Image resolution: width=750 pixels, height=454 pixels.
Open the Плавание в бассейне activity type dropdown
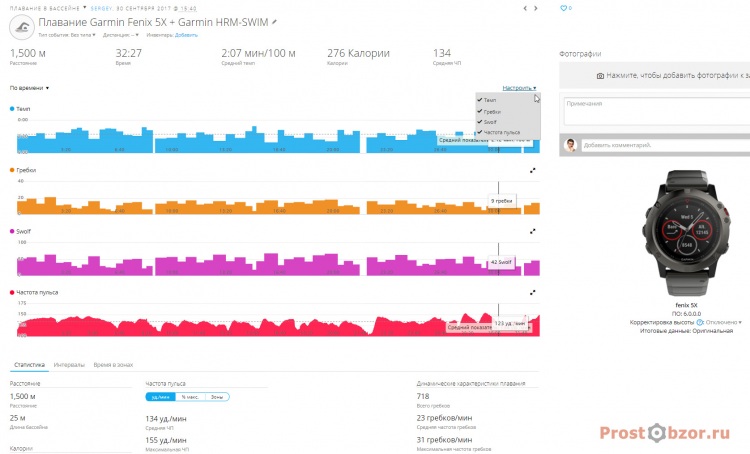(x=48, y=8)
